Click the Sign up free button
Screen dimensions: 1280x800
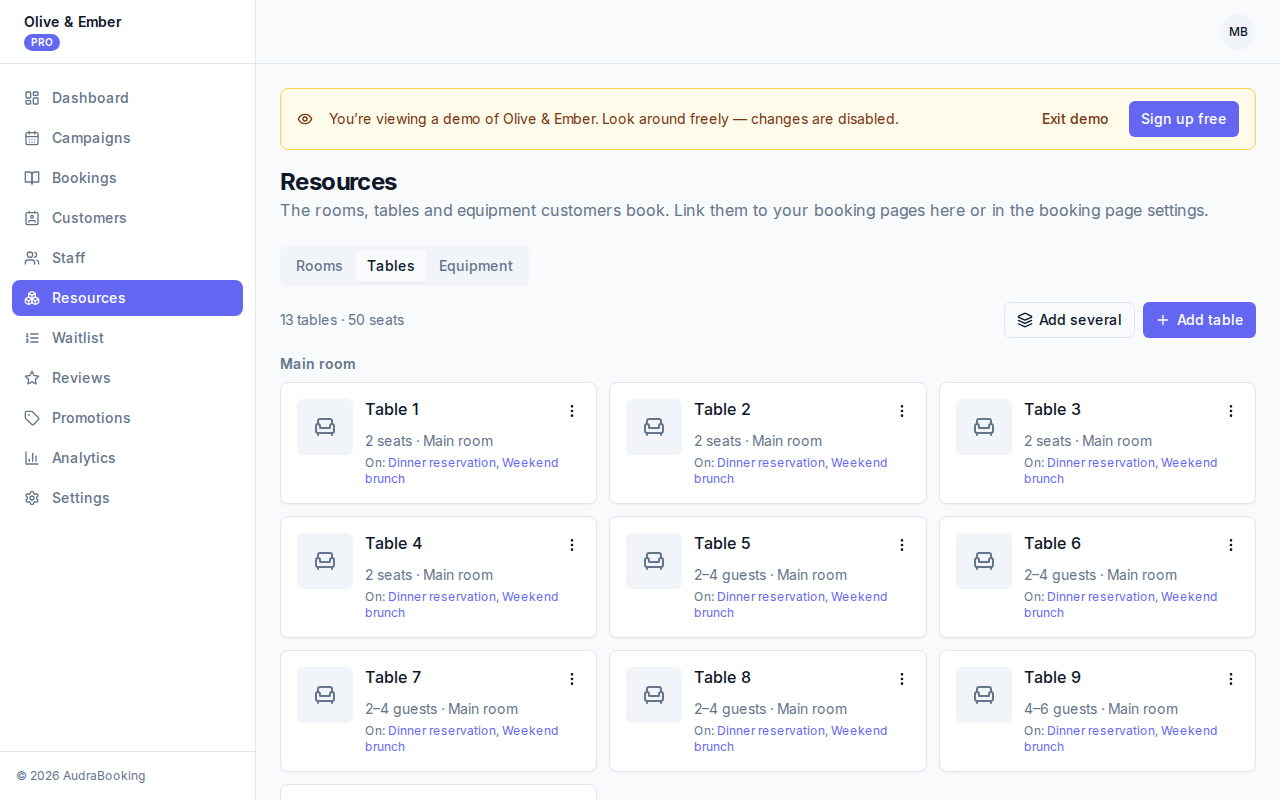pos(1184,119)
